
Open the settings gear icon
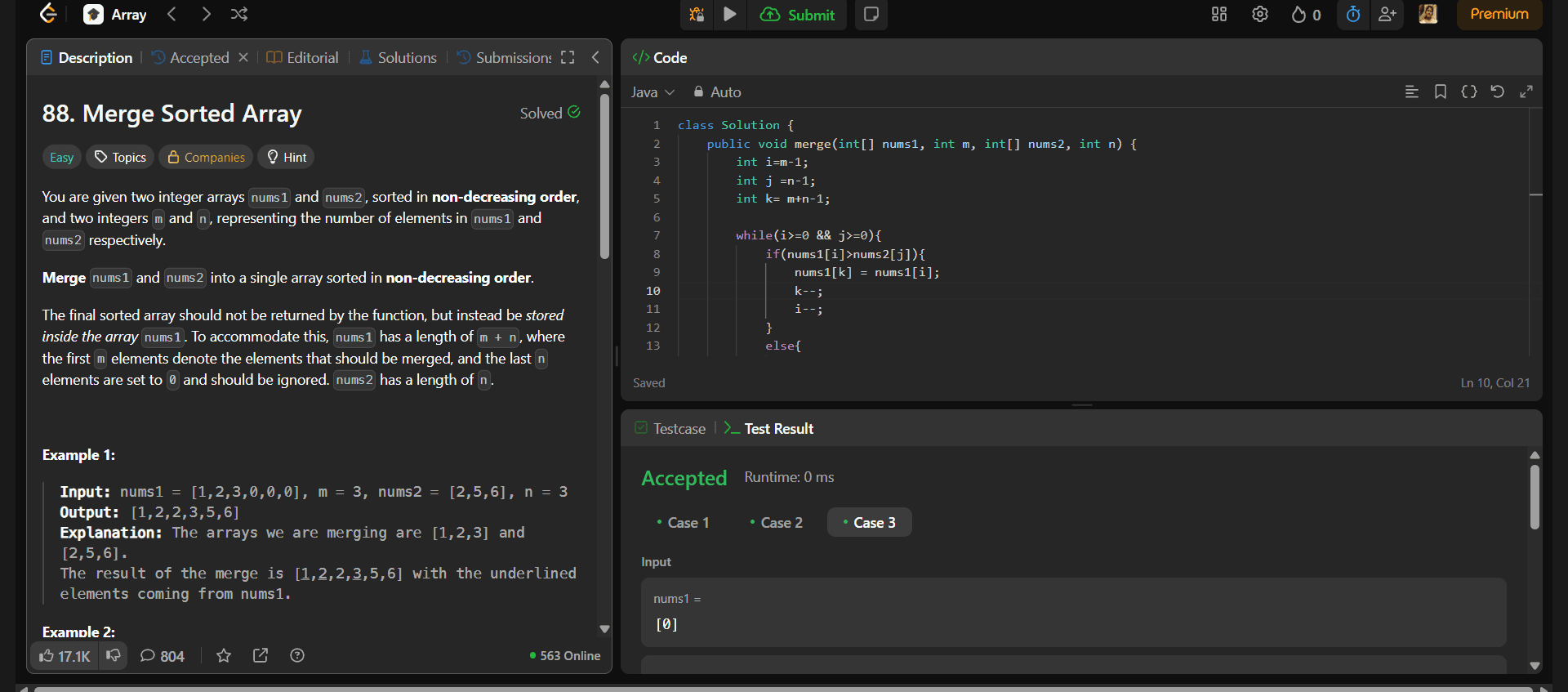click(x=1259, y=15)
